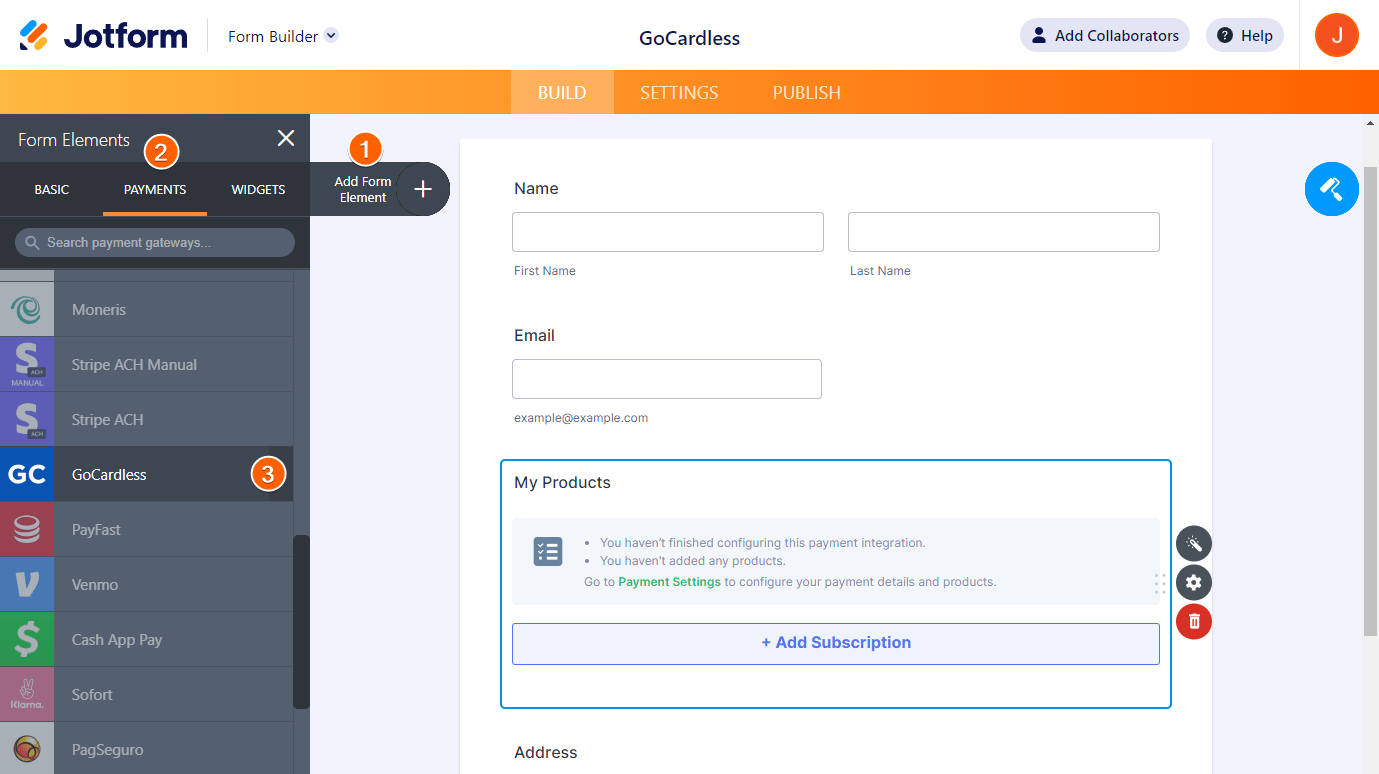Select Stripe ACH Manual gateway
The image size is (1379, 774).
pyautogui.click(x=147, y=364)
